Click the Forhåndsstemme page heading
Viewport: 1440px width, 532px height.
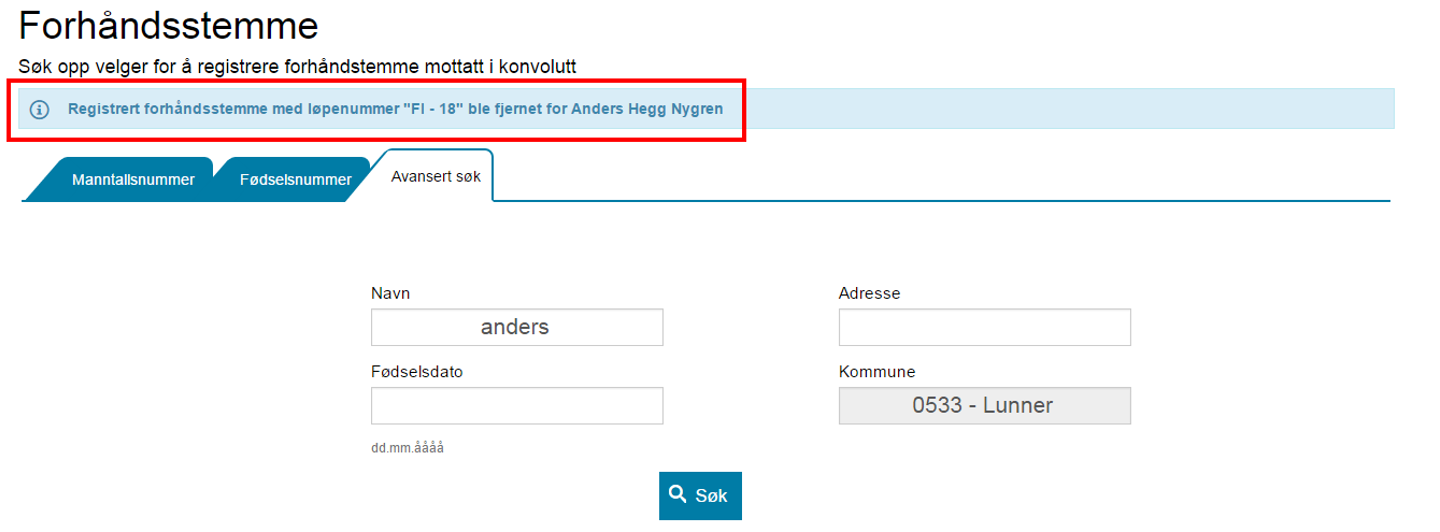pos(168,26)
